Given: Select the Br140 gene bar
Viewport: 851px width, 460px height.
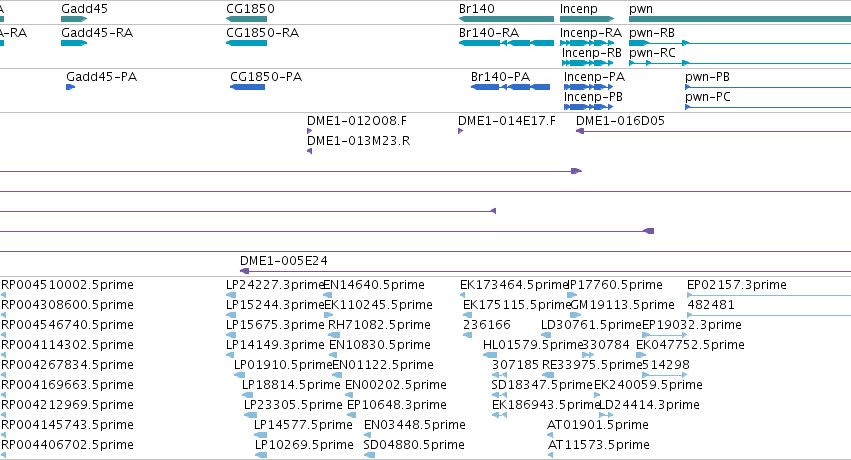Looking at the screenshot, I should [506, 19].
